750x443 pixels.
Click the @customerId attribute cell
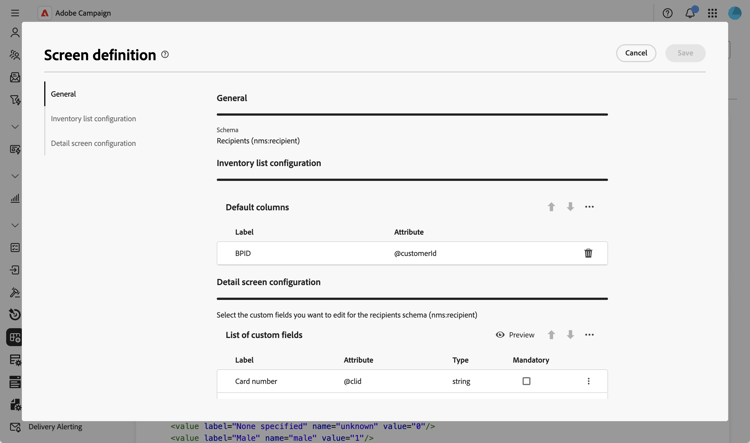pos(415,253)
